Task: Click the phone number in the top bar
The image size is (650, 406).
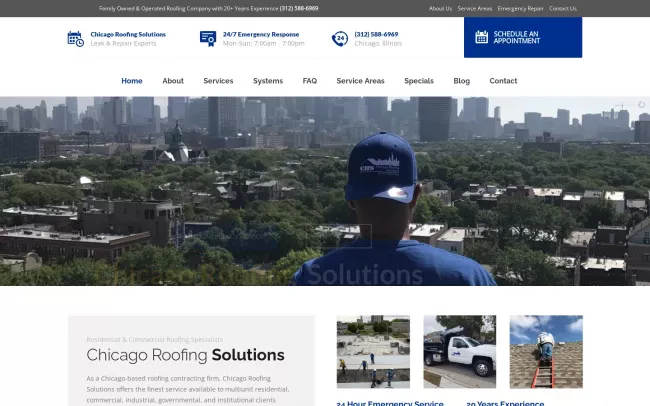Action: coord(299,8)
